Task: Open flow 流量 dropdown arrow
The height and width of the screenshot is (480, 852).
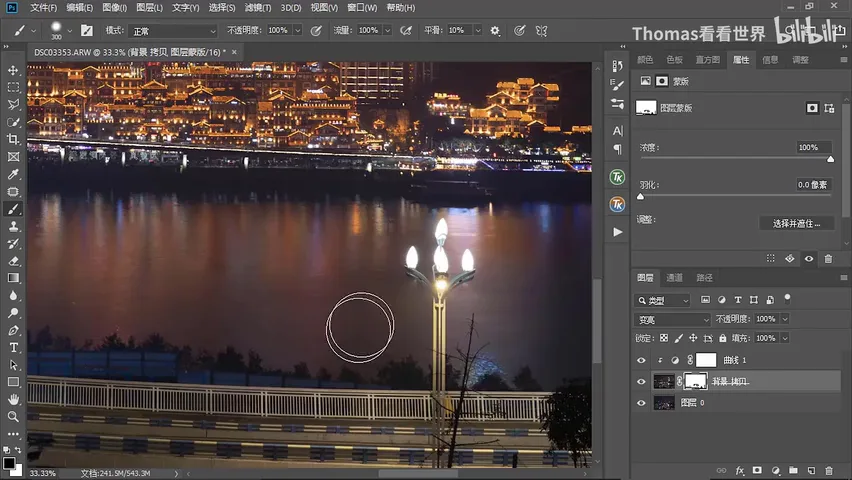Action: pyautogui.click(x=387, y=31)
